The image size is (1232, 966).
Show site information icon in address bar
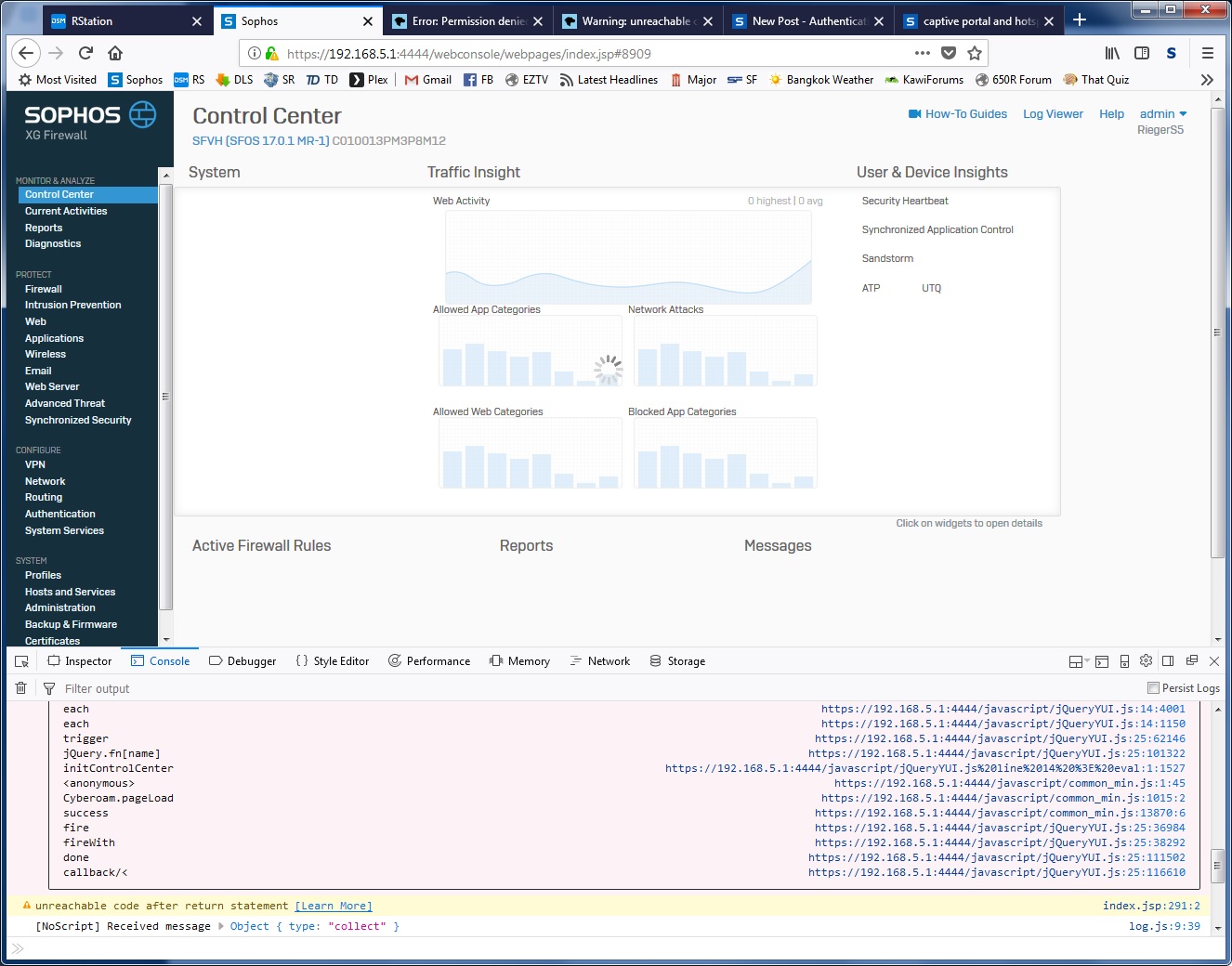point(254,54)
